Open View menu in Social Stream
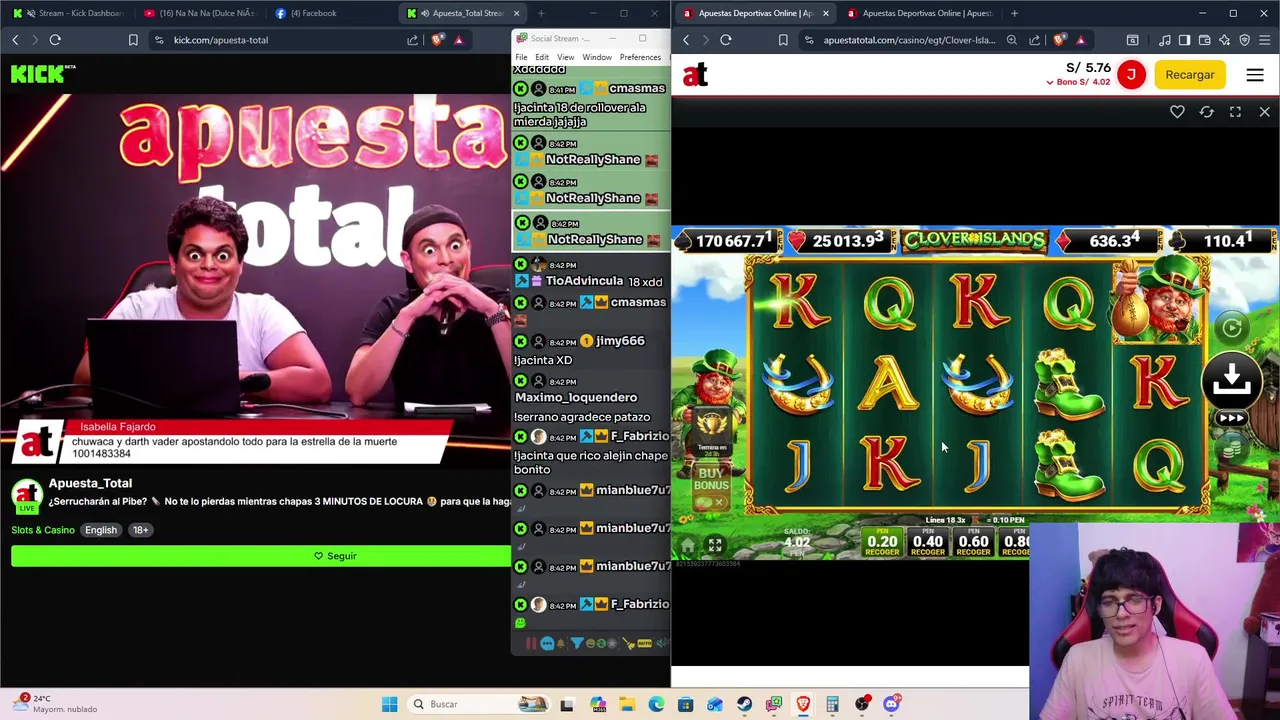Screen dimensions: 1280x720 point(565,57)
